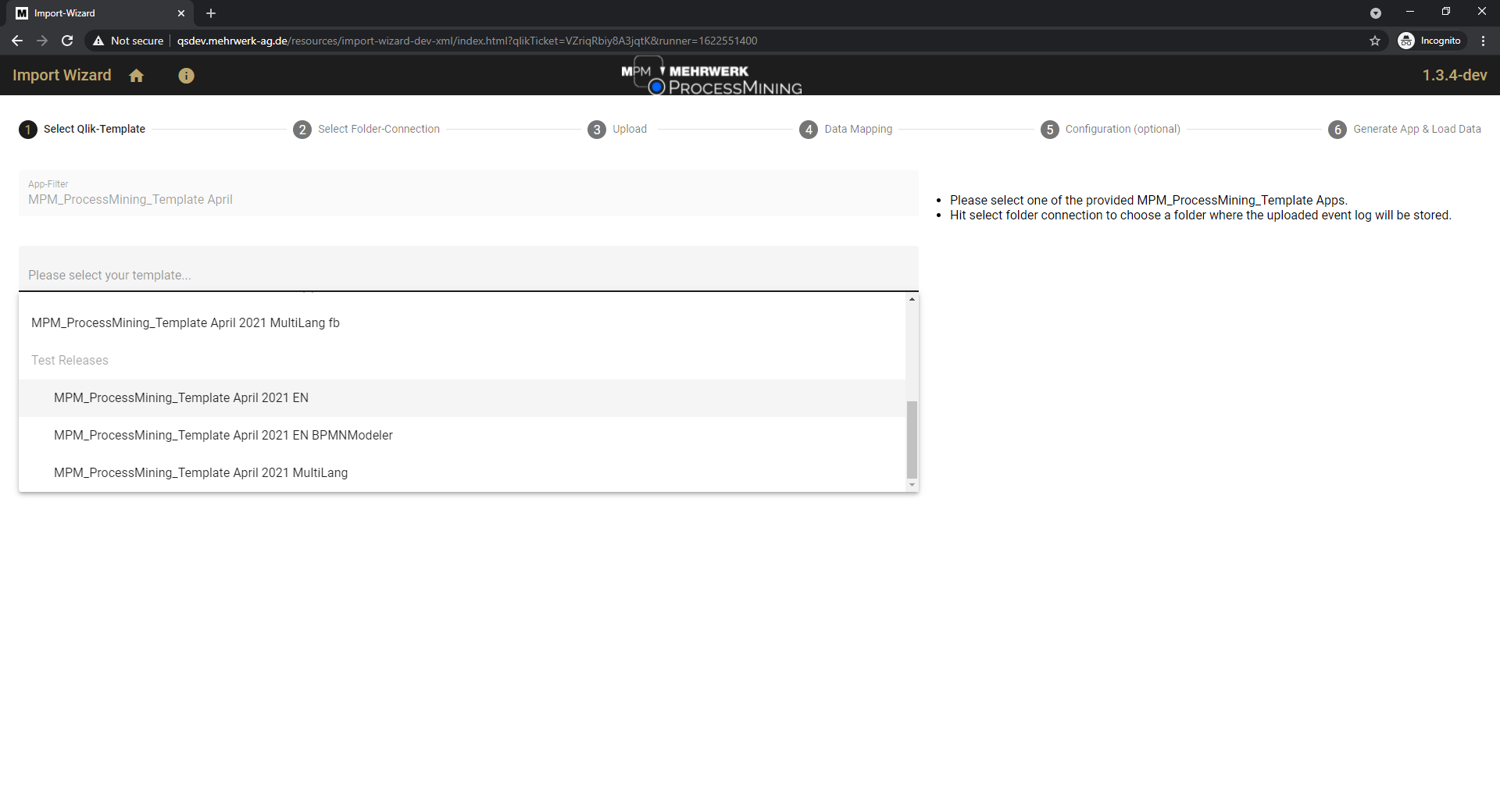
Task: Select MPM_ProcessMining_Template April 2021 EN
Action: click(462, 397)
